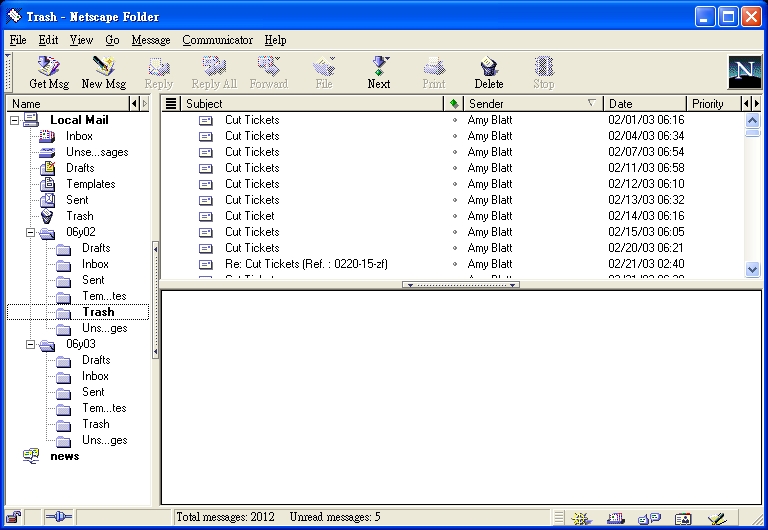Toggle the threaded view column button
This screenshot has height=530, width=768.
[x=171, y=103]
